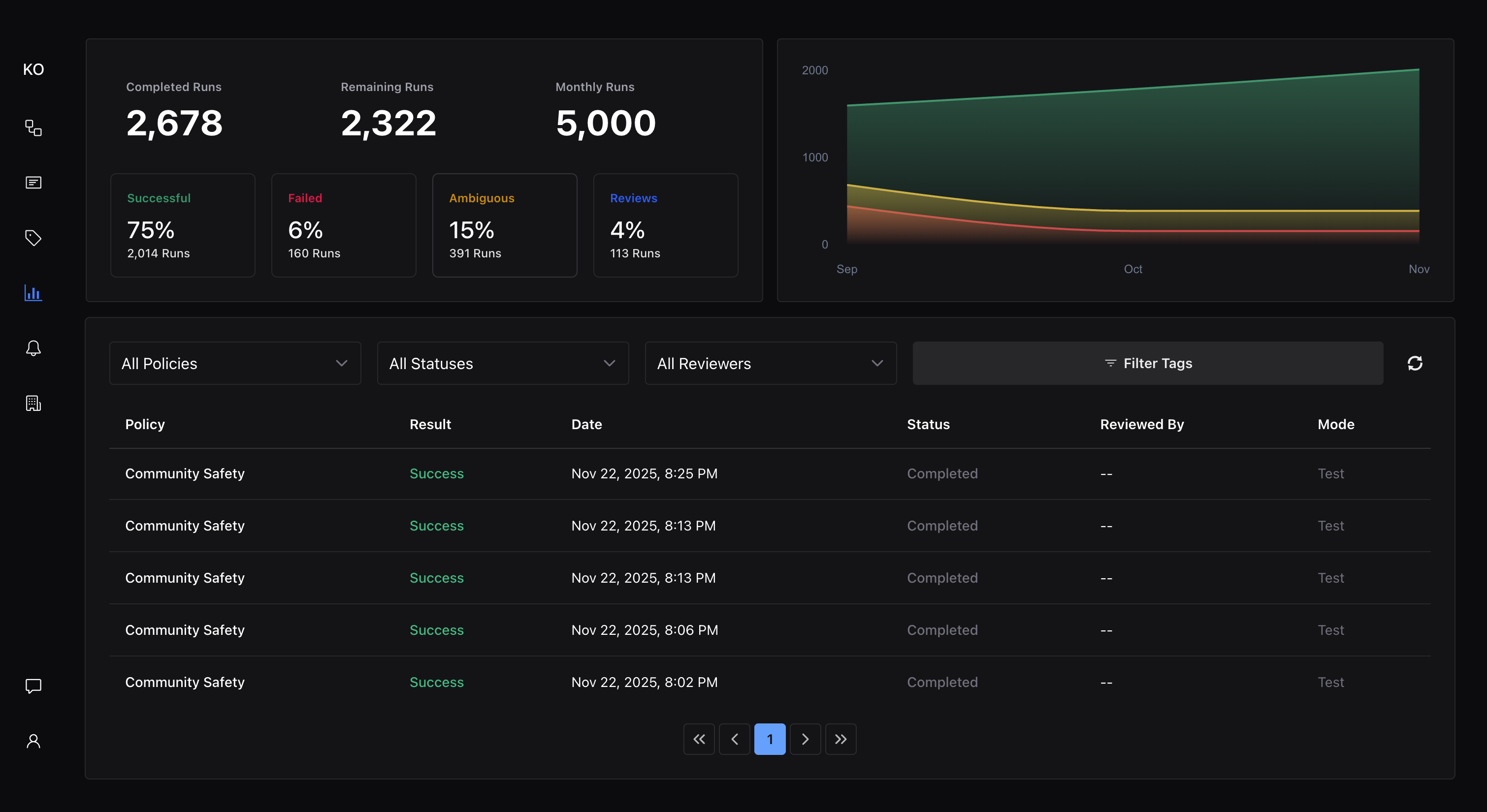Refresh the runs table

[1415, 363]
